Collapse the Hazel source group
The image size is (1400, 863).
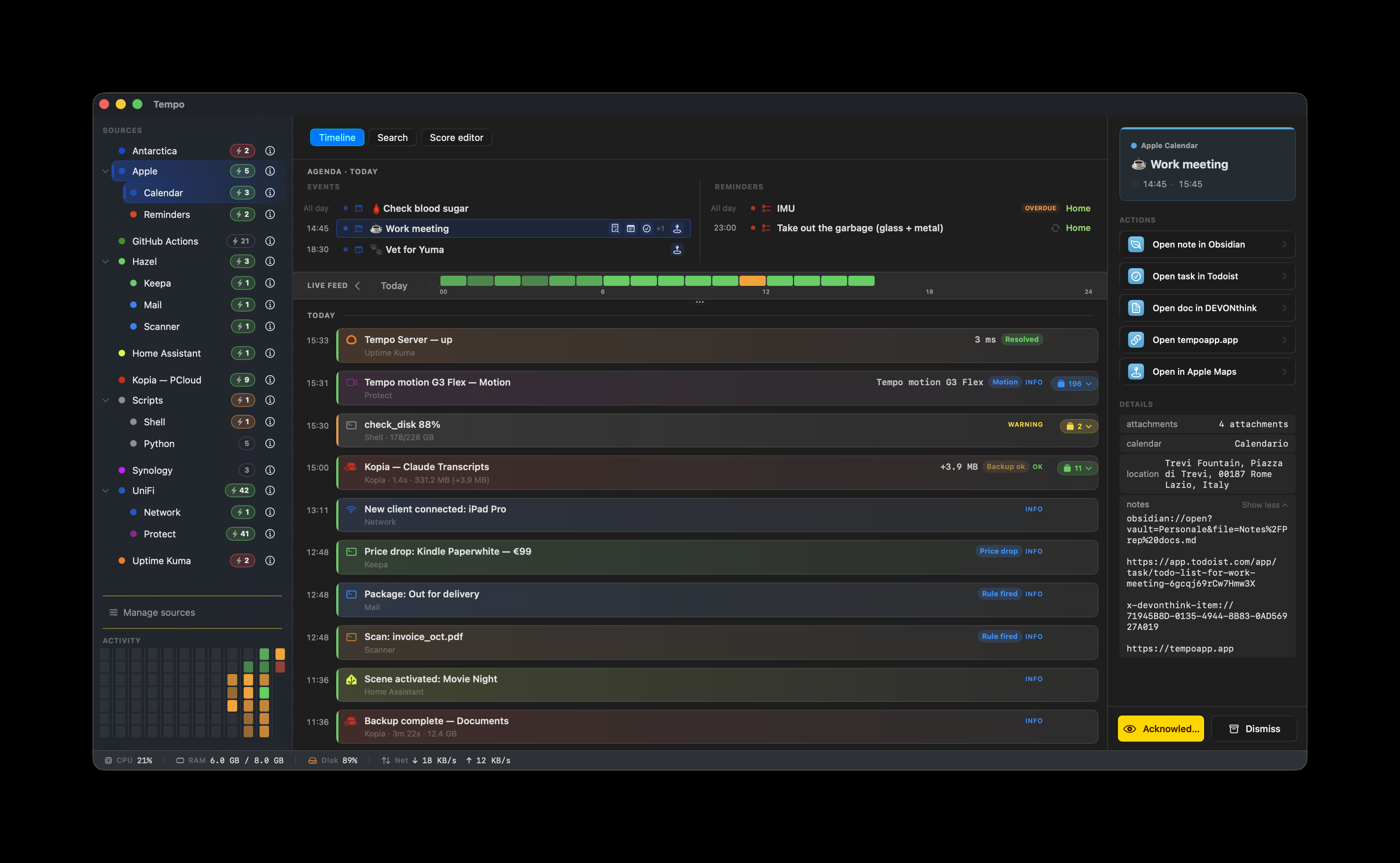[x=106, y=261]
